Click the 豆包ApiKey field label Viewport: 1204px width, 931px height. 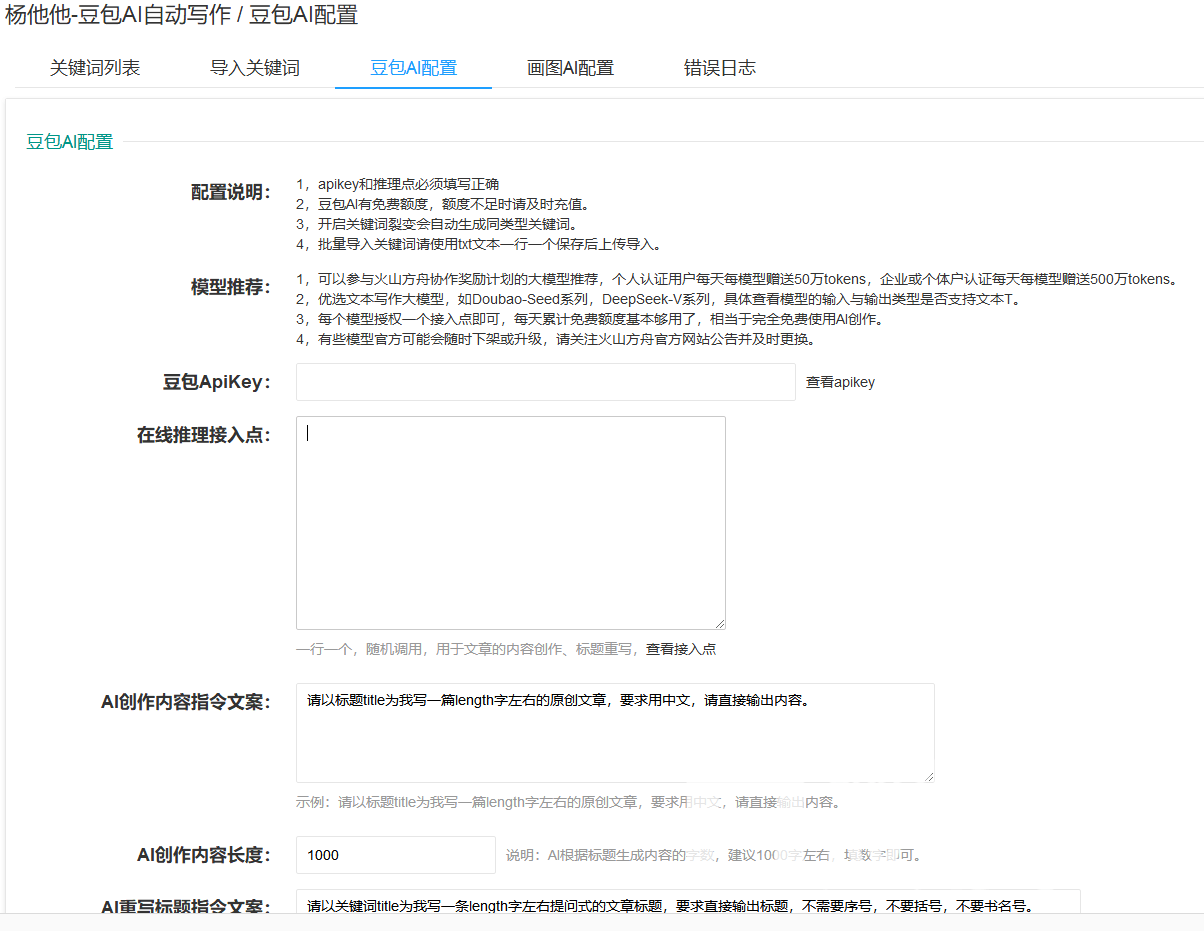[216, 382]
